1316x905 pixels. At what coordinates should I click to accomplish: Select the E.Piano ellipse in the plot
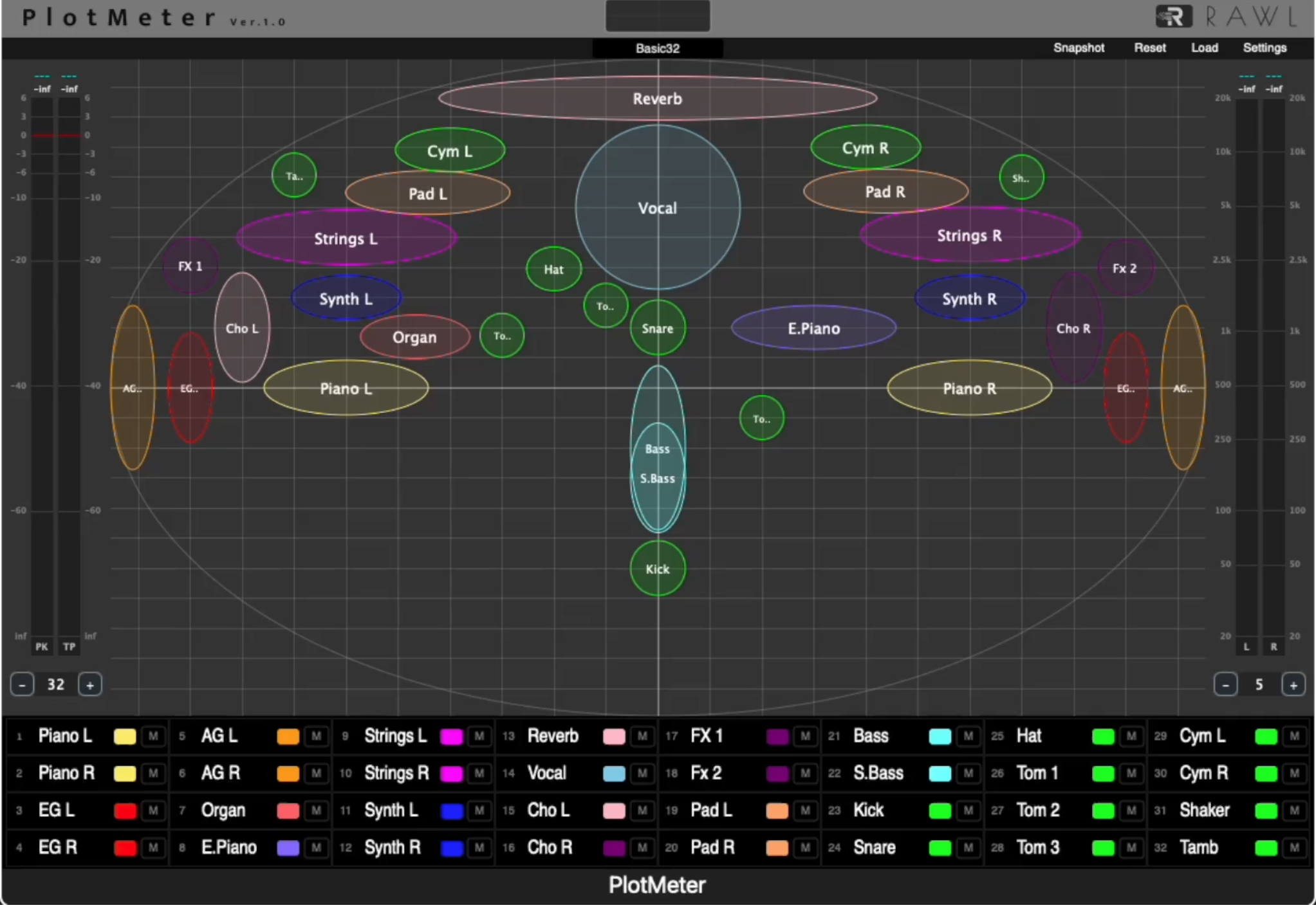point(813,328)
